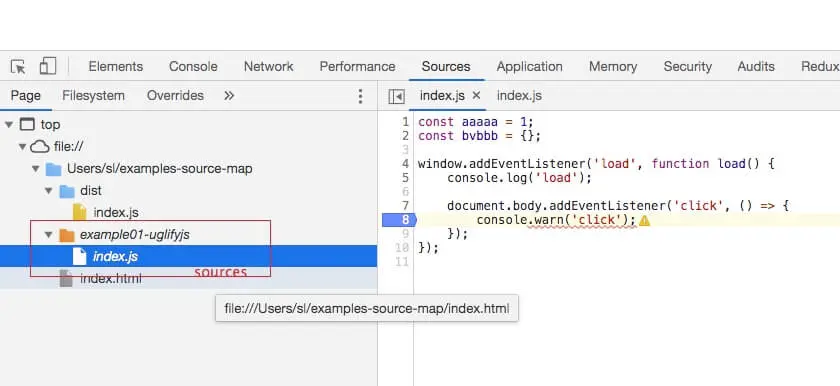Open the Application tab
Viewport: 840px width, 386px height.
coord(529,66)
